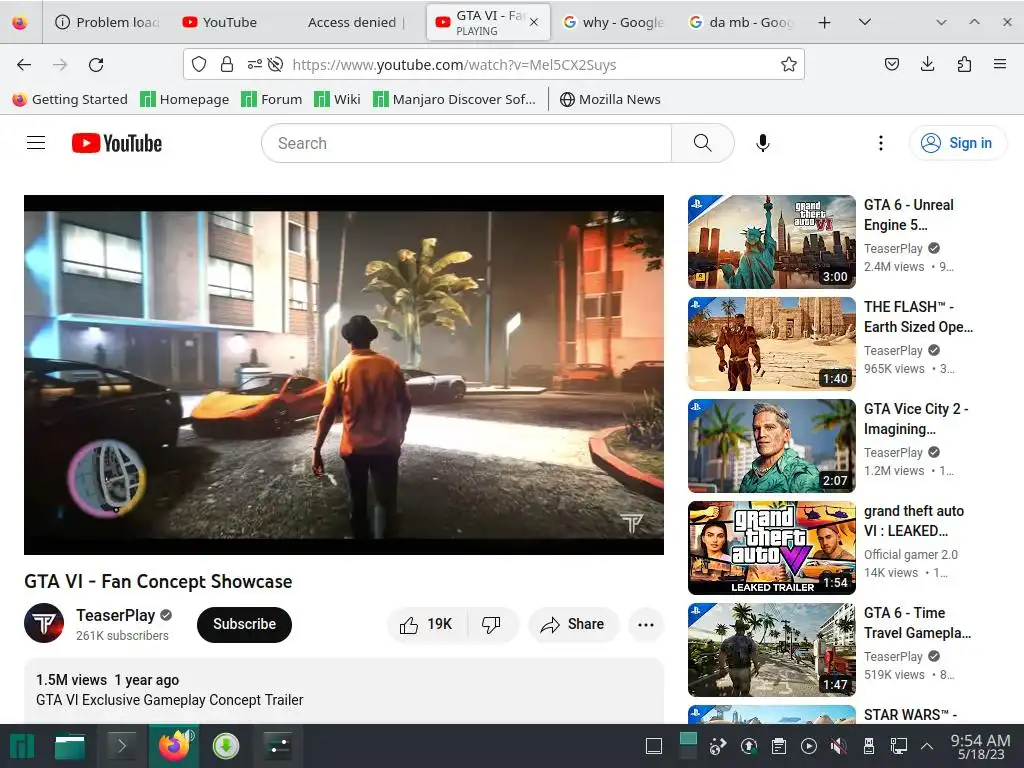Go back to the previous page
Image resolution: width=1024 pixels, height=768 pixels.
(x=24, y=65)
